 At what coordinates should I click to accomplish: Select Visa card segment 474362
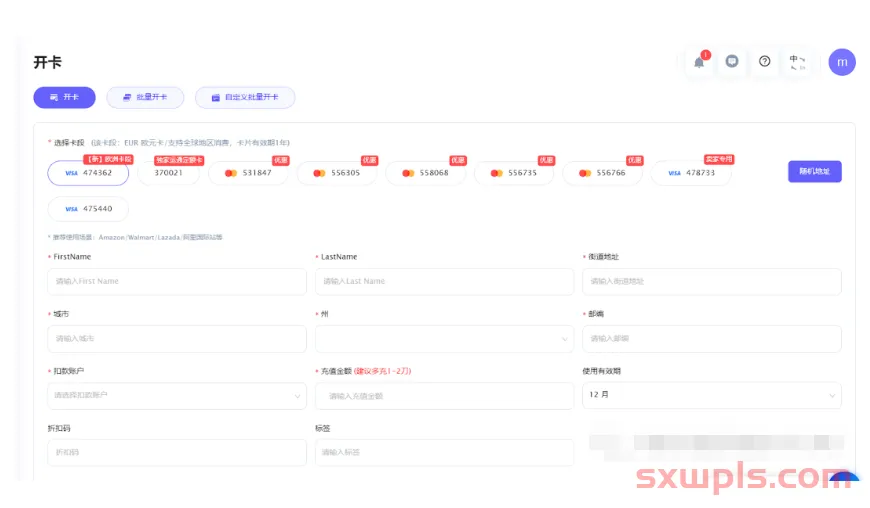(x=88, y=173)
